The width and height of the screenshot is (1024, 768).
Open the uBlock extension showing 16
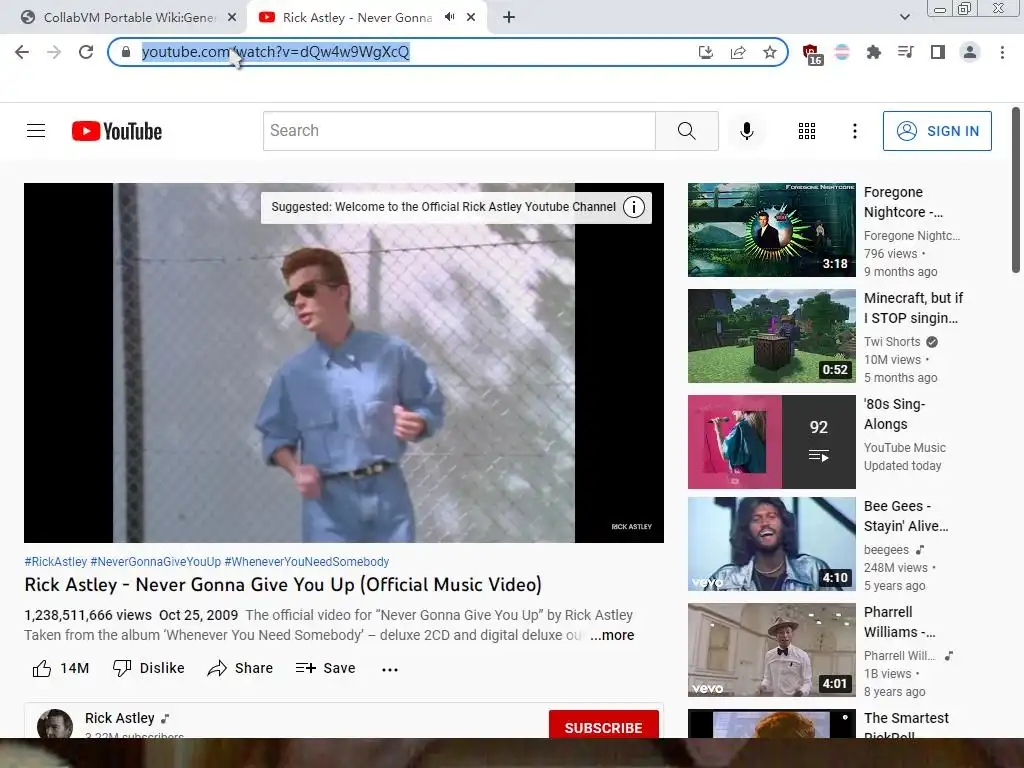tap(812, 54)
